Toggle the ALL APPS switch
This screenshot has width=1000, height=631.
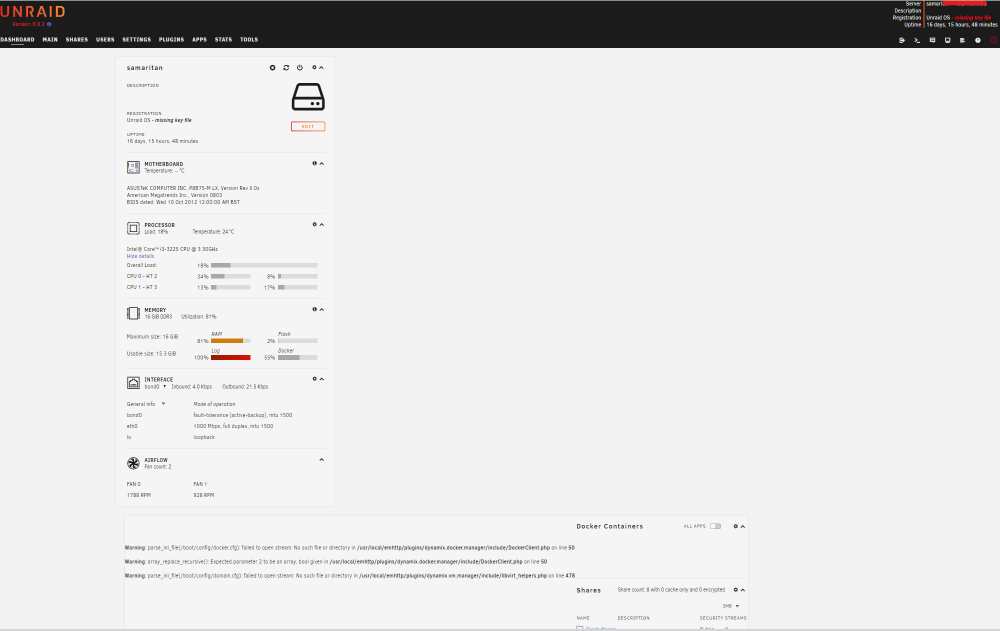pos(716,526)
